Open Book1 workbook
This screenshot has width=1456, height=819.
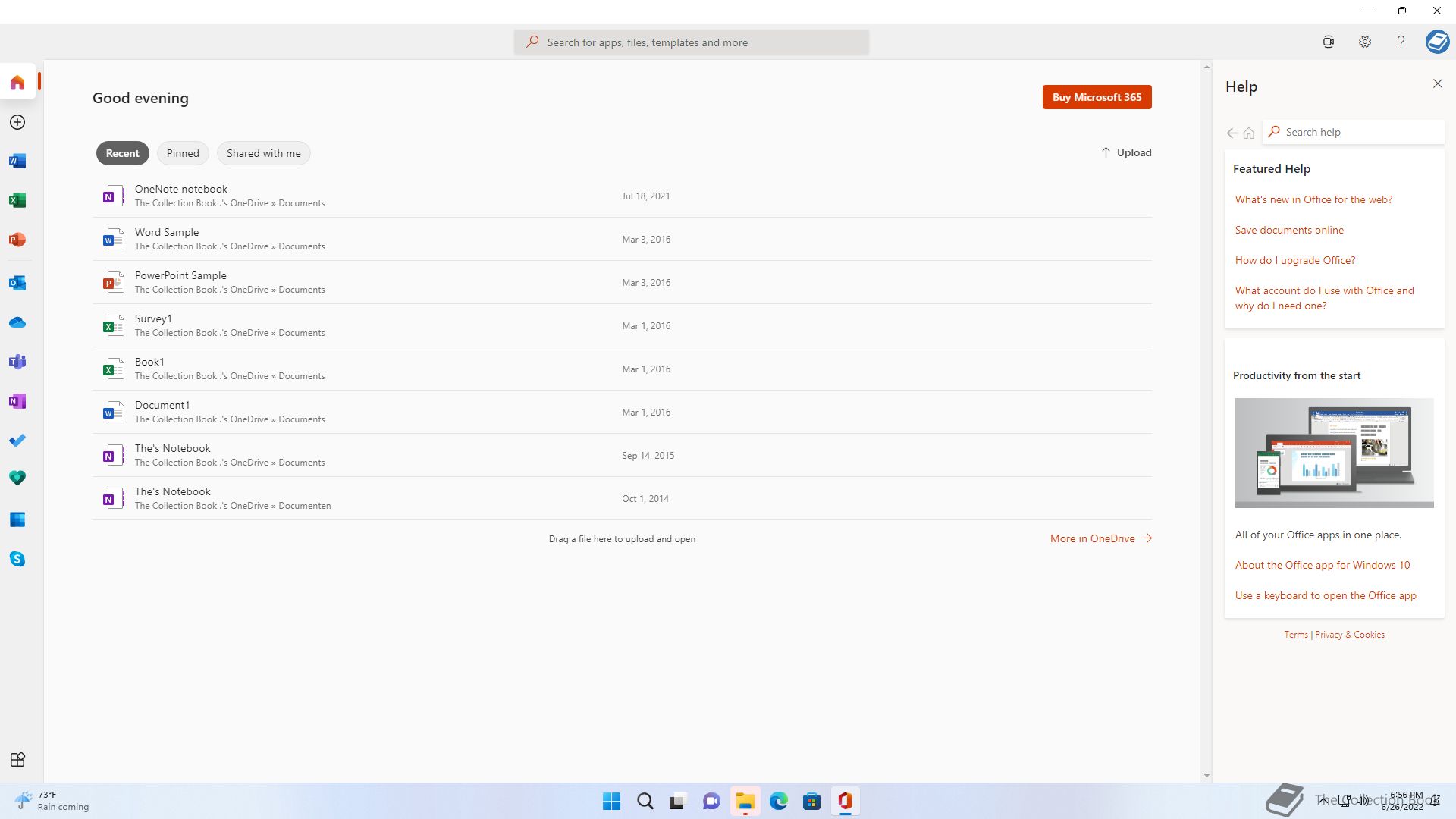(x=622, y=369)
